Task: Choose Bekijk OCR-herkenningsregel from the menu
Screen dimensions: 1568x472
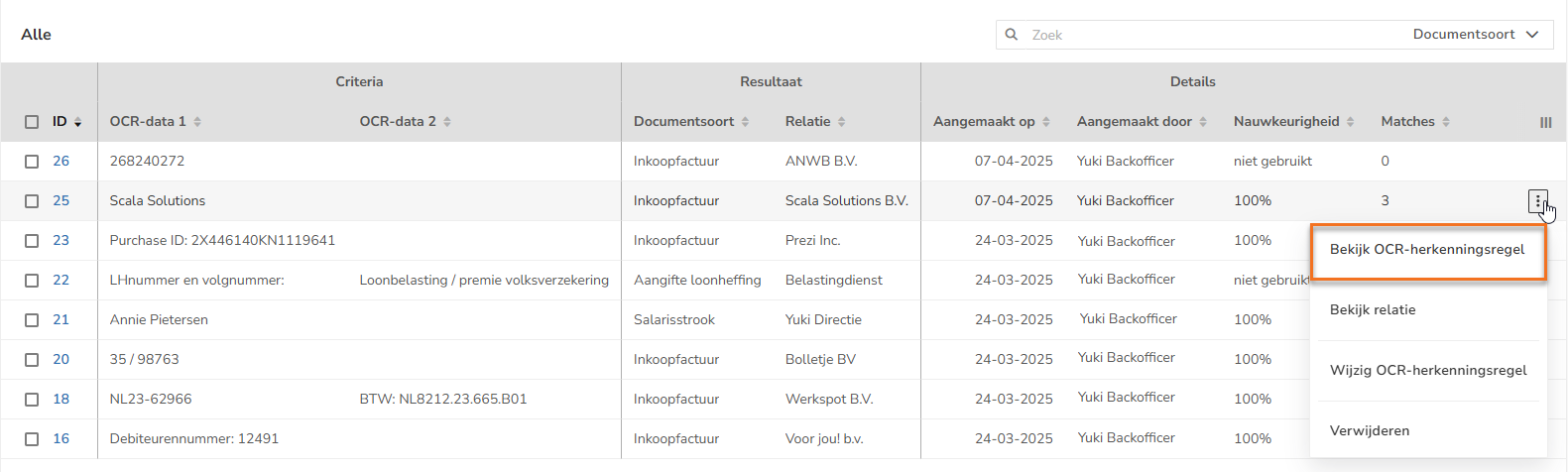Action: pyautogui.click(x=1427, y=250)
